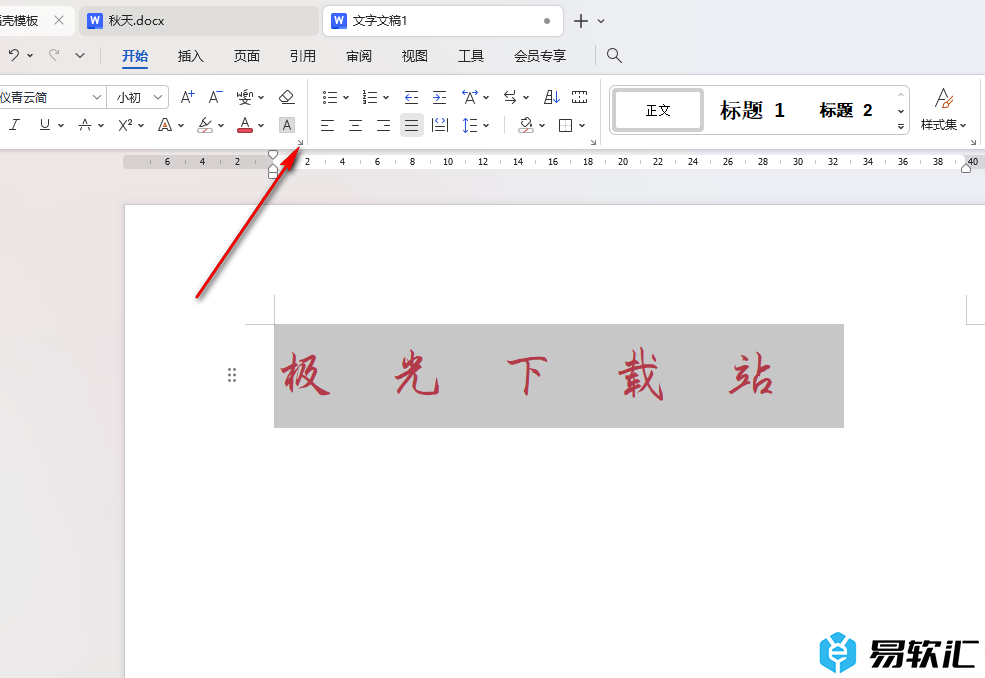Open the 视图 ribbon tab
The height and width of the screenshot is (678, 985).
(415, 56)
